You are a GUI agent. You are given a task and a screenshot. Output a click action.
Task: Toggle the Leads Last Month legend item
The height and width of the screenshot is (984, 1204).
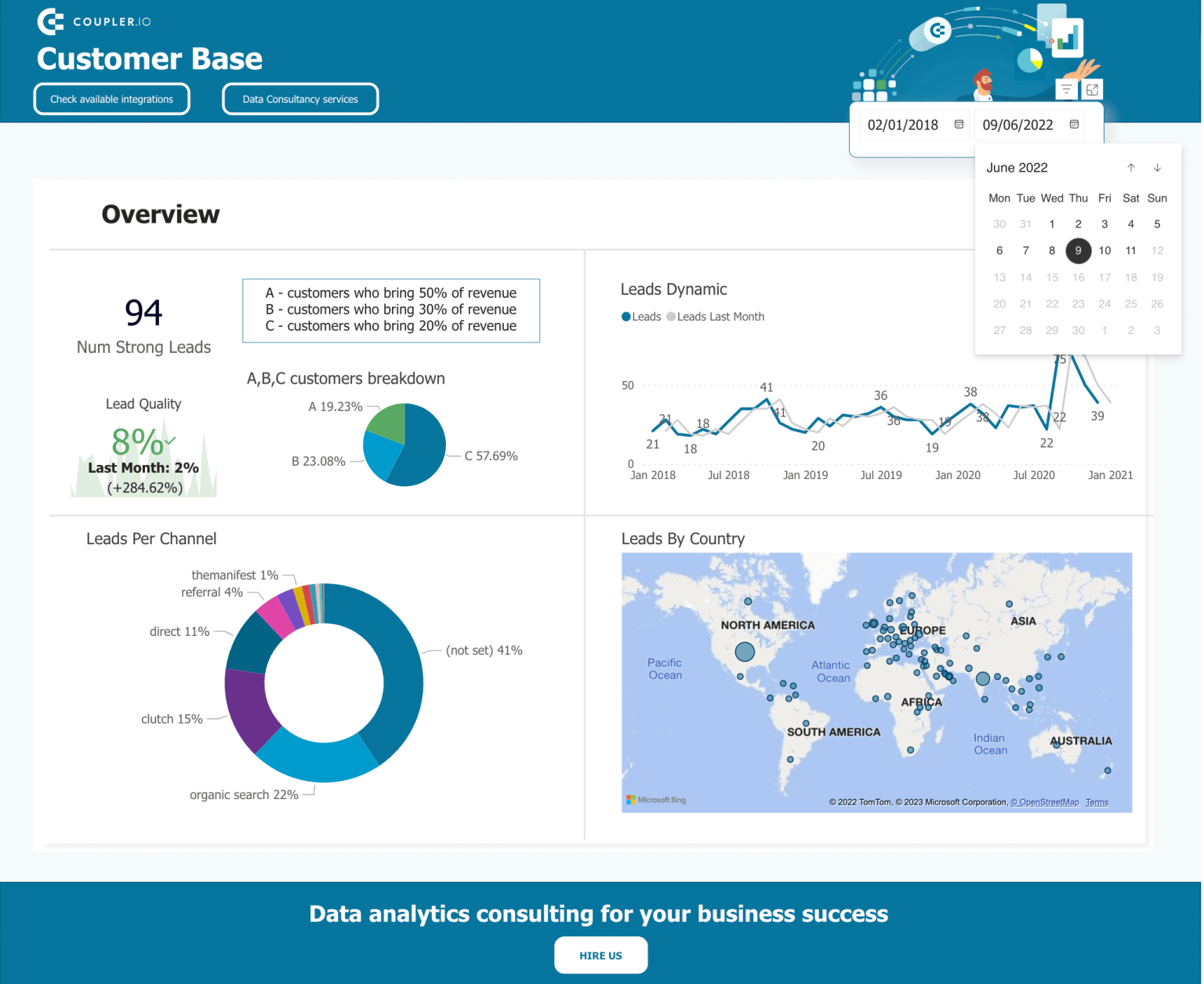pos(714,316)
